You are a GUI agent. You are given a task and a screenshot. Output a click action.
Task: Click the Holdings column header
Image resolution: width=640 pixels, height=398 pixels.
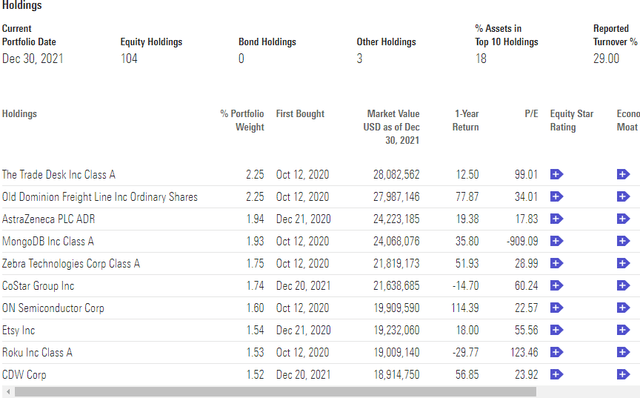click(19, 114)
